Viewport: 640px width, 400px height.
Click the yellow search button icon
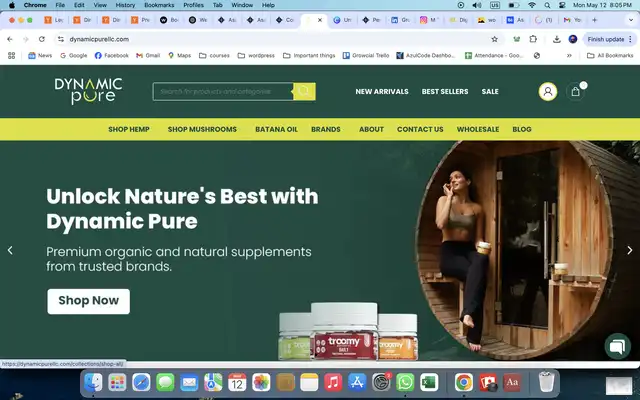[x=304, y=91]
